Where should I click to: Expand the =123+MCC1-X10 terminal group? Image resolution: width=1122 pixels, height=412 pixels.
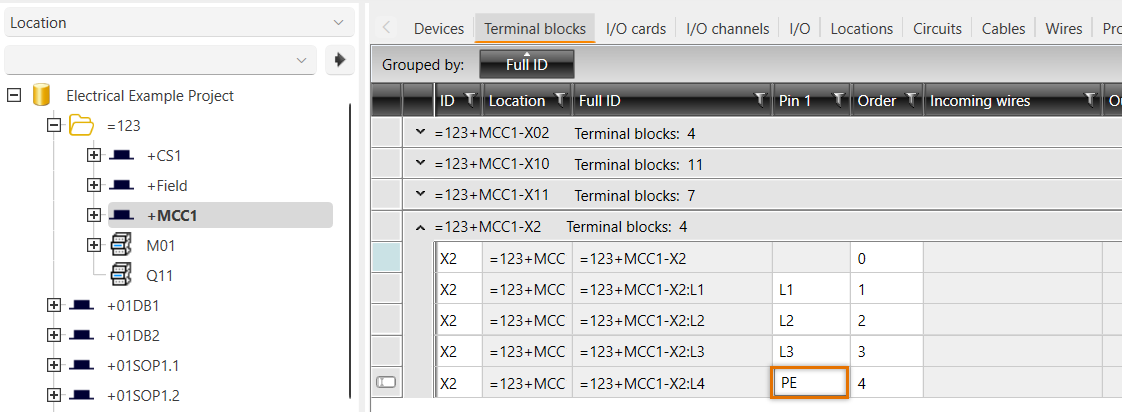tap(420, 163)
